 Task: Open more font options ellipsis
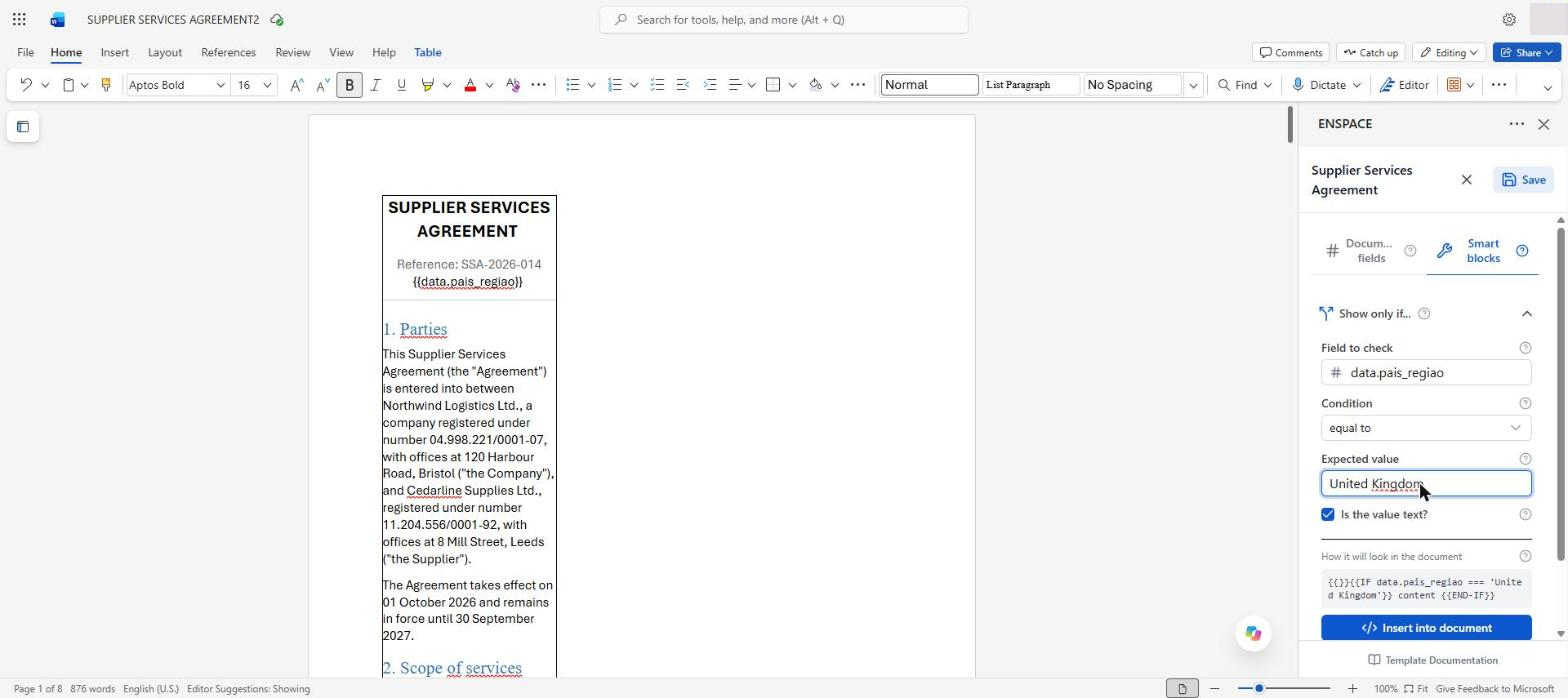(538, 85)
